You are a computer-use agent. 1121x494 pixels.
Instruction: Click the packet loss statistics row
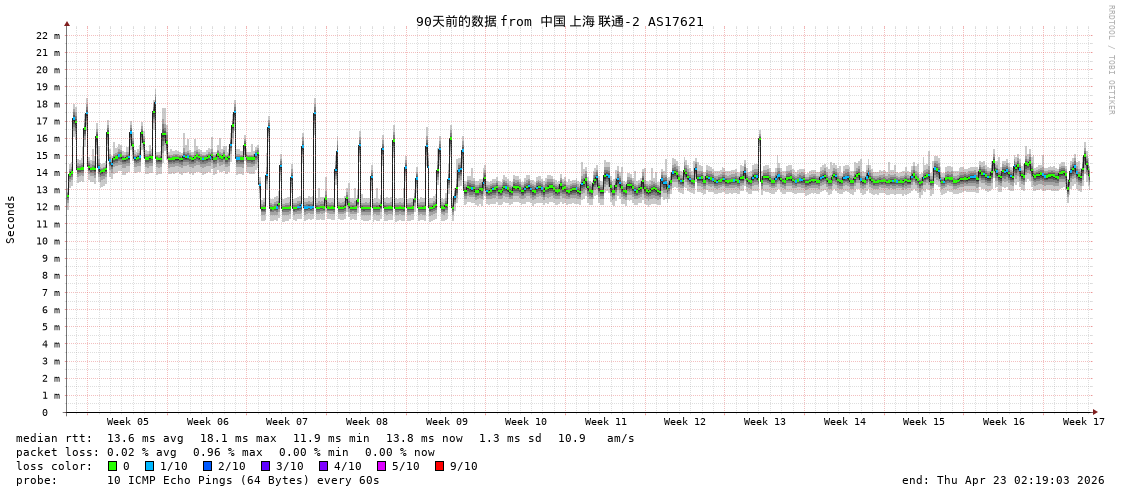click(x=225, y=452)
